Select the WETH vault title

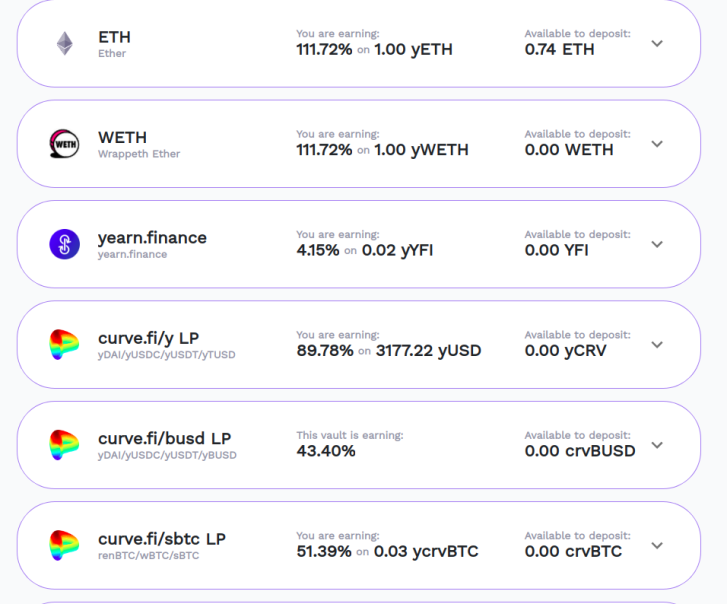click(122, 138)
